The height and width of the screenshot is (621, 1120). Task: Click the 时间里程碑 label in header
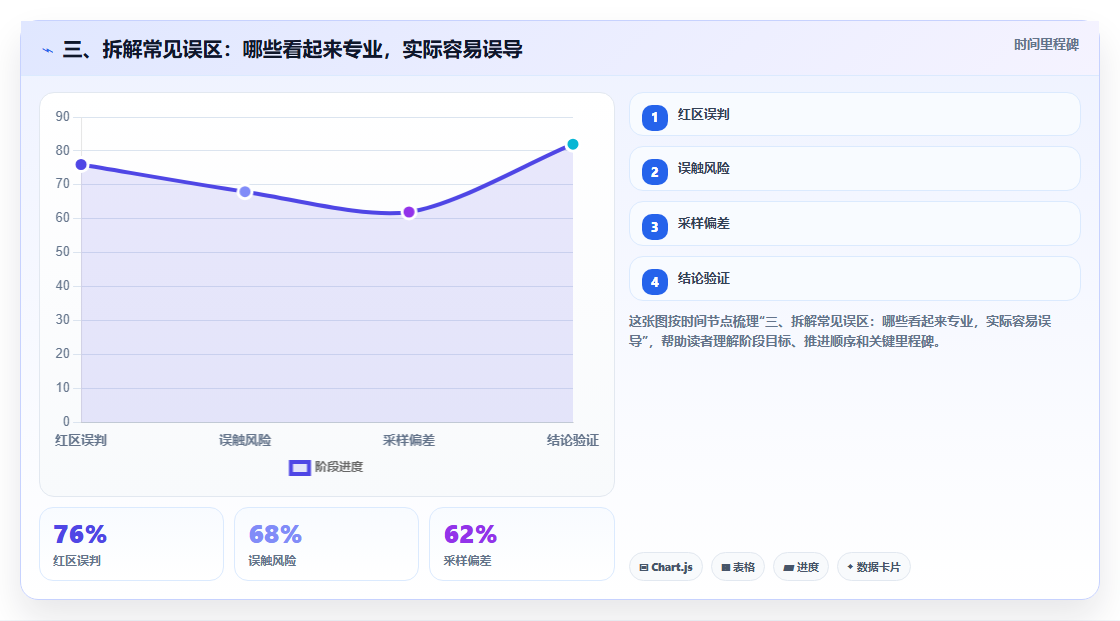tap(1046, 44)
